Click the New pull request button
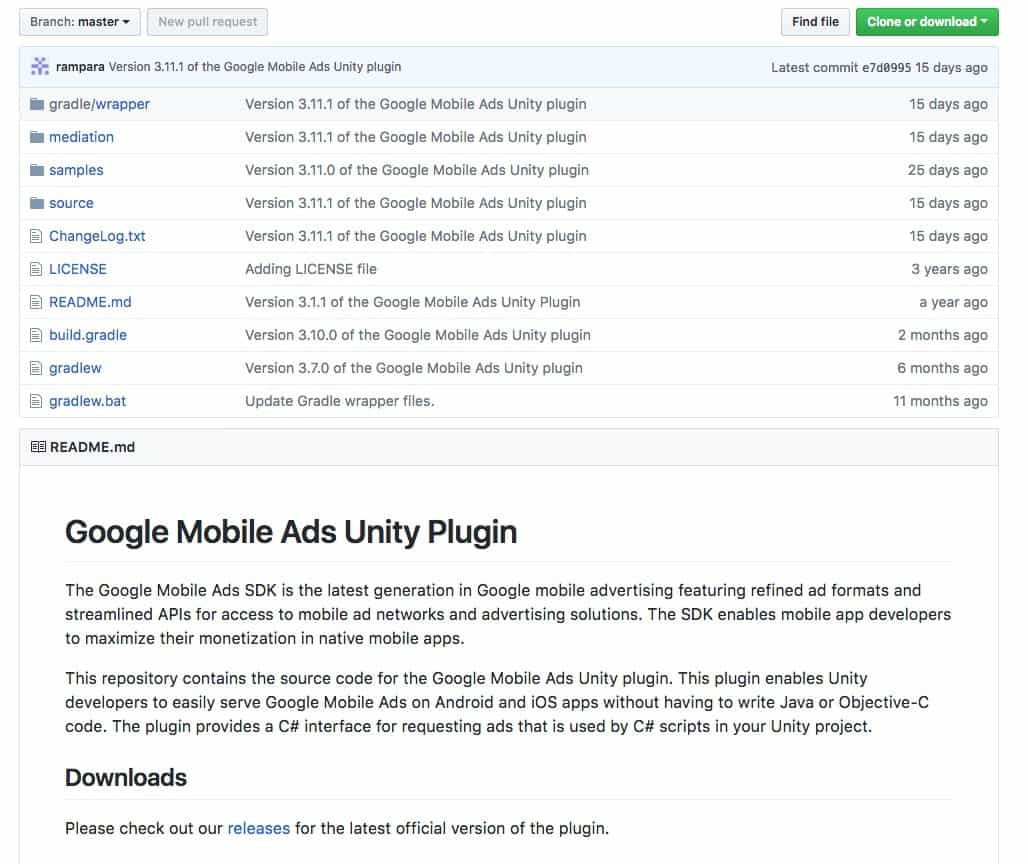Image resolution: width=1028 pixels, height=864 pixels. point(207,22)
